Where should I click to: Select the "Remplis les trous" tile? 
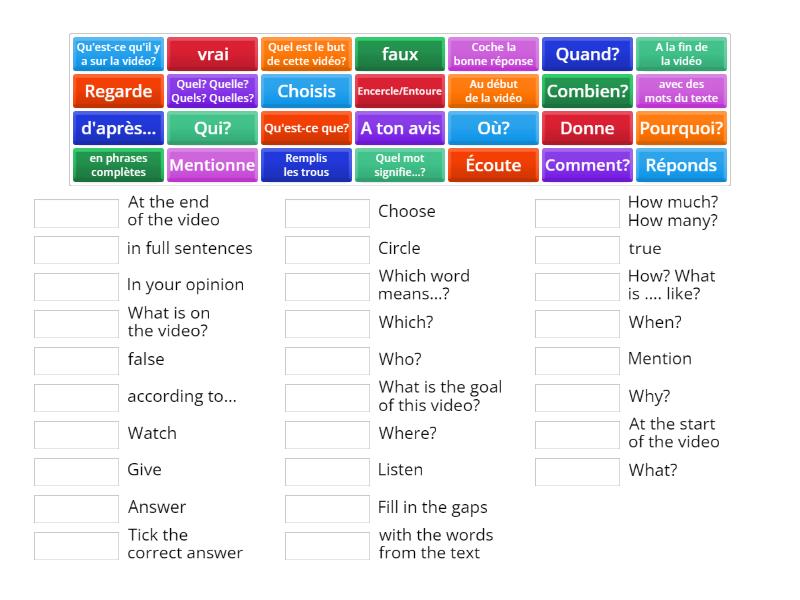[x=306, y=165]
